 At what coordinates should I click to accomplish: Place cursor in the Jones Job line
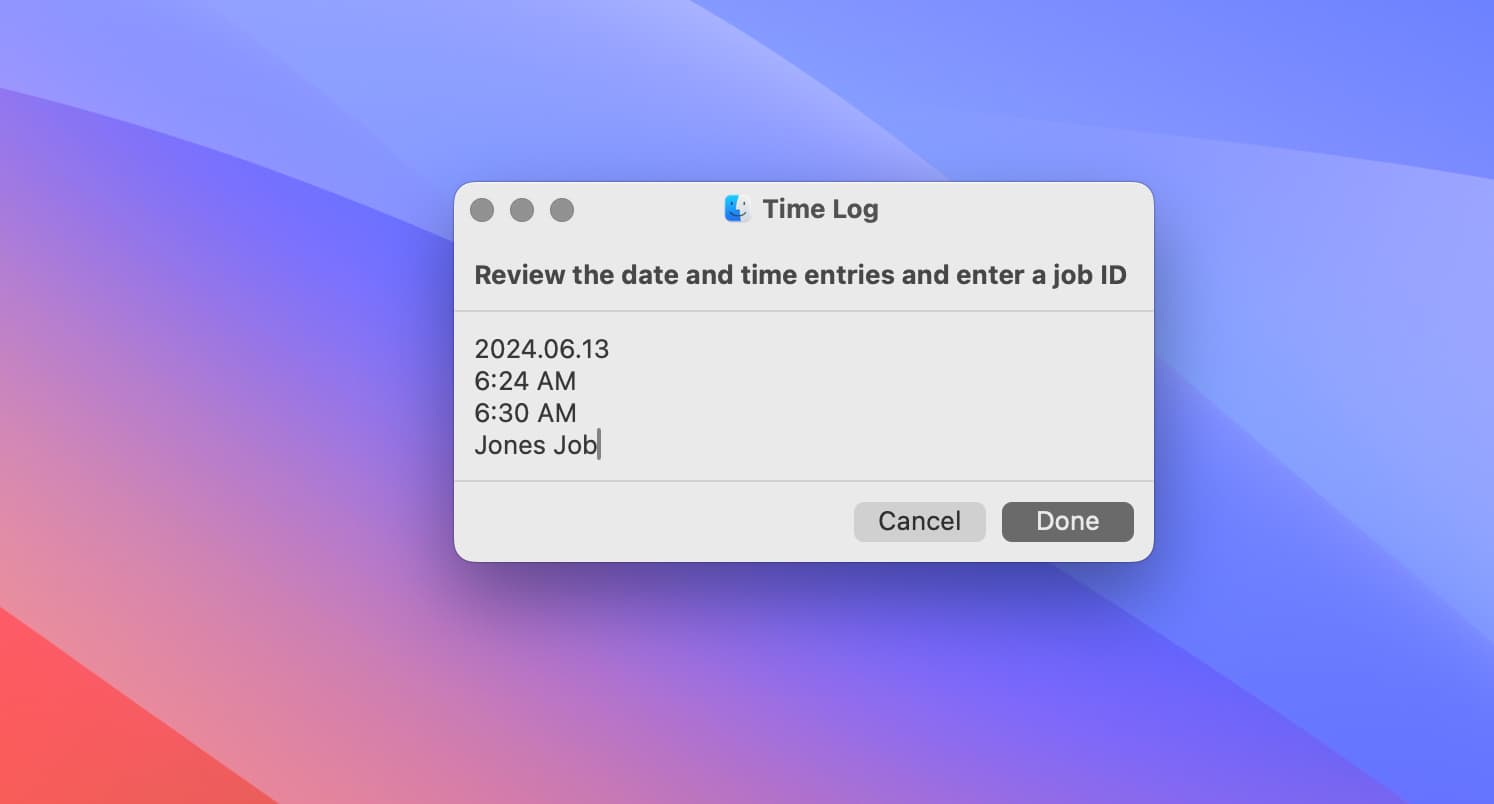[536, 444]
